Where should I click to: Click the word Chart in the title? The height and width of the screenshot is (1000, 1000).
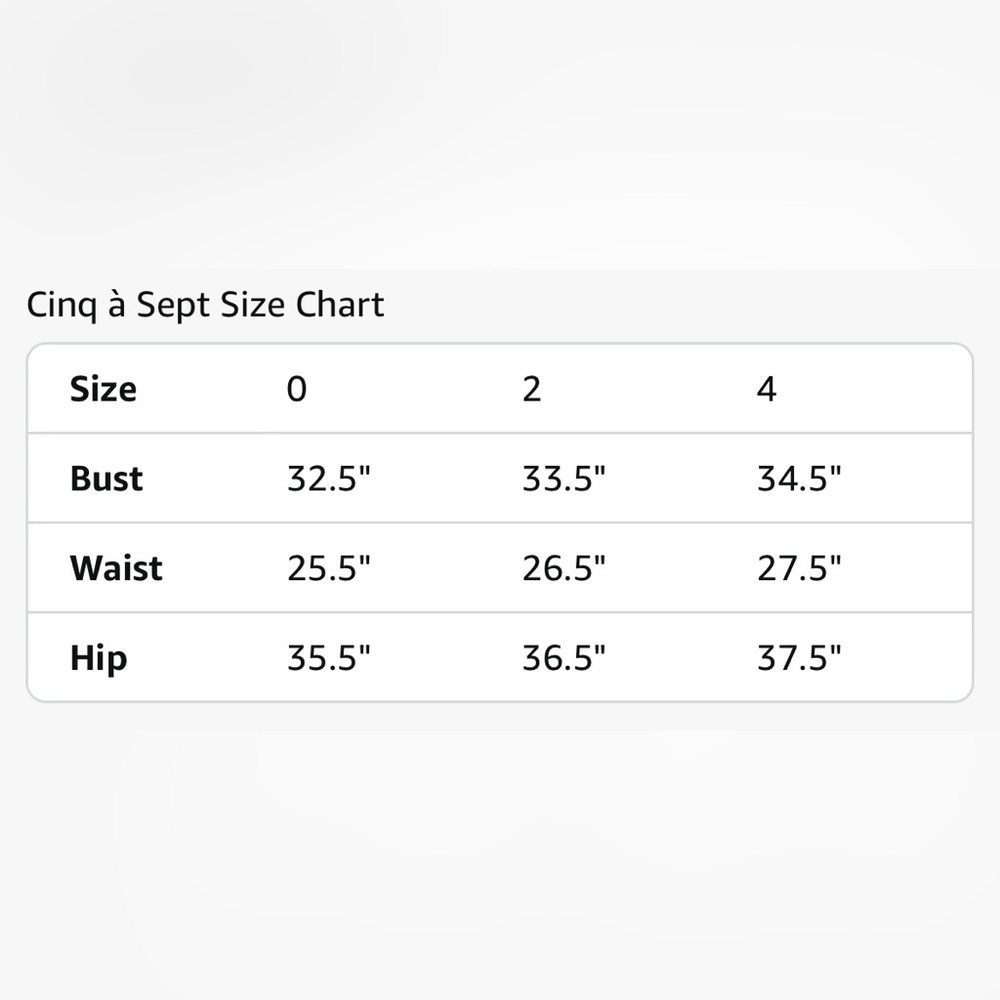[340, 304]
